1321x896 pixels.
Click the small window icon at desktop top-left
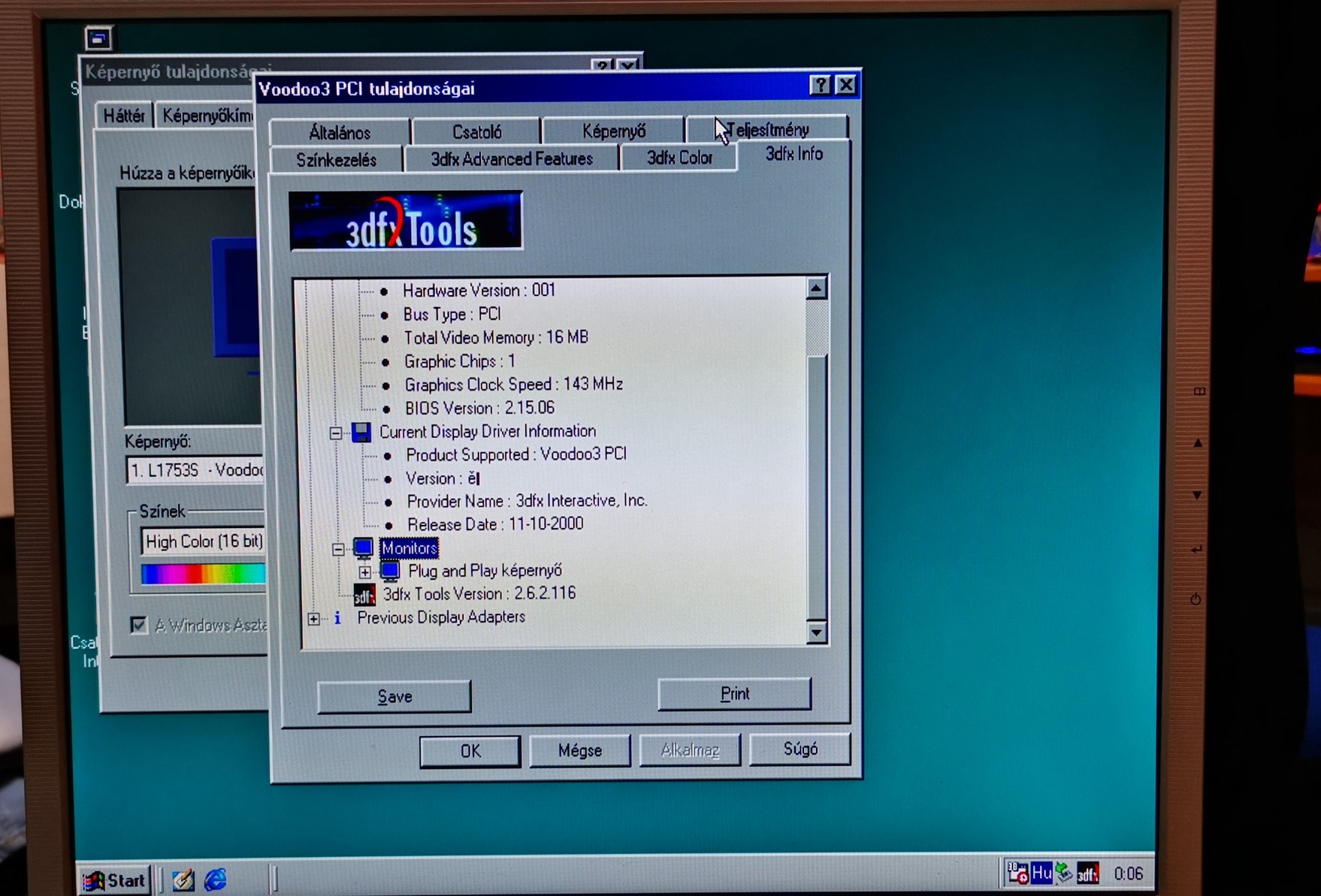(98, 38)
